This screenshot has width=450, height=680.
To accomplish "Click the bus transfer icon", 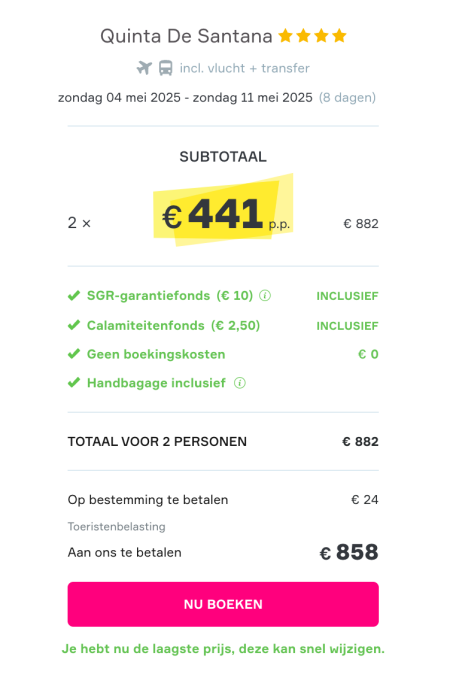I will (165, 68).
